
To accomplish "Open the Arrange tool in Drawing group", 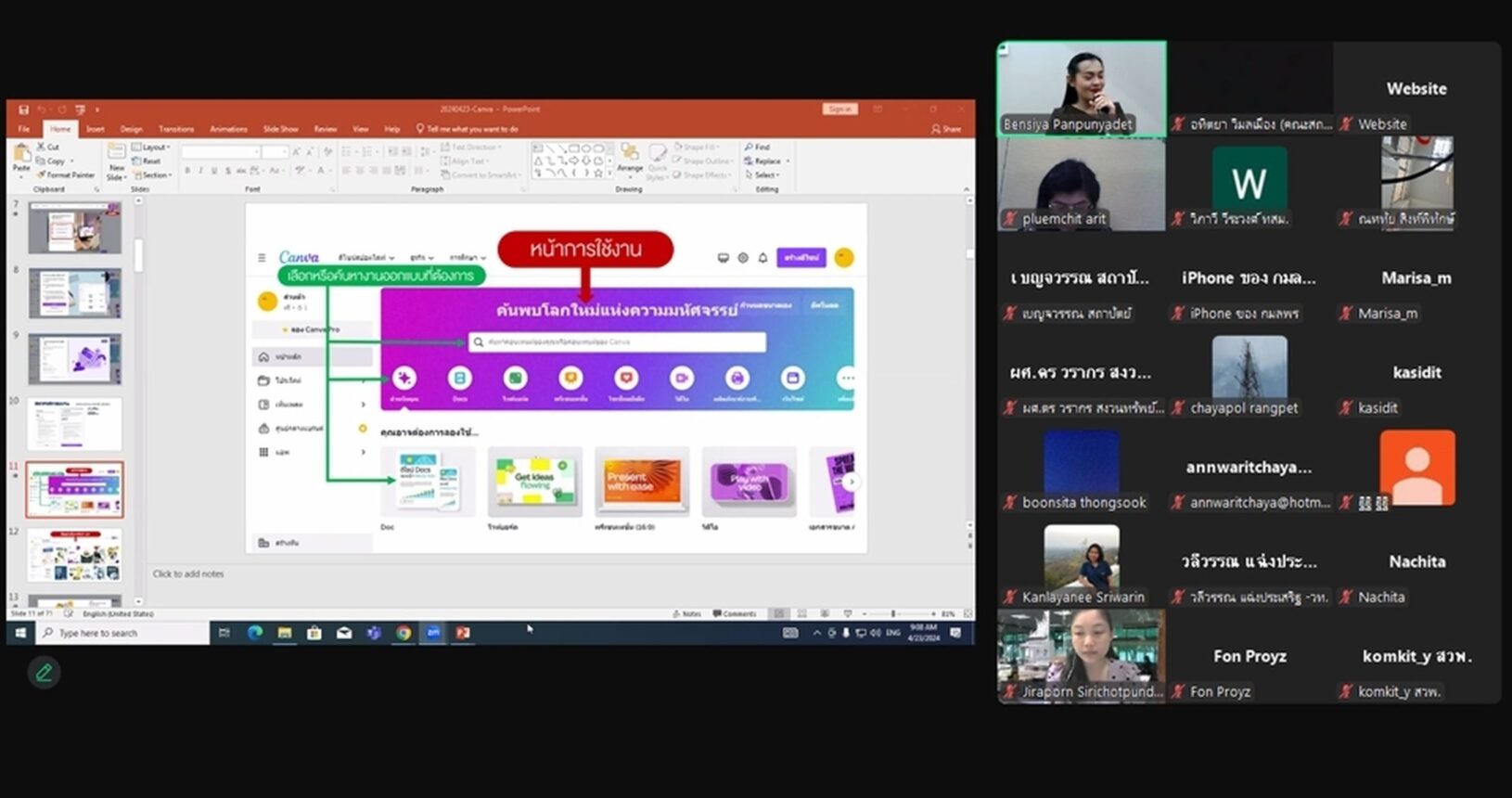I will [x=630, y=160].
